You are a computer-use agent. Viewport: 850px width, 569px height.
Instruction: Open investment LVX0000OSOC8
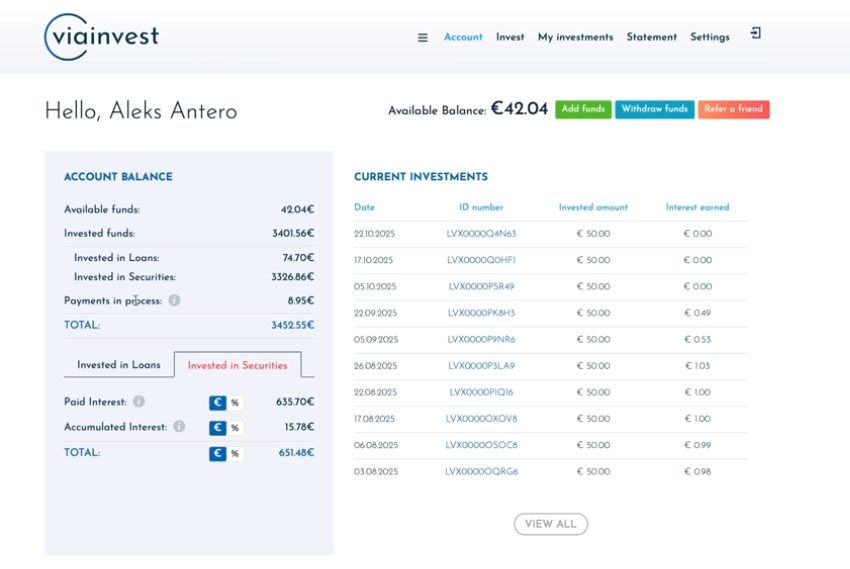pyautogui.click(x=481, y=445)
